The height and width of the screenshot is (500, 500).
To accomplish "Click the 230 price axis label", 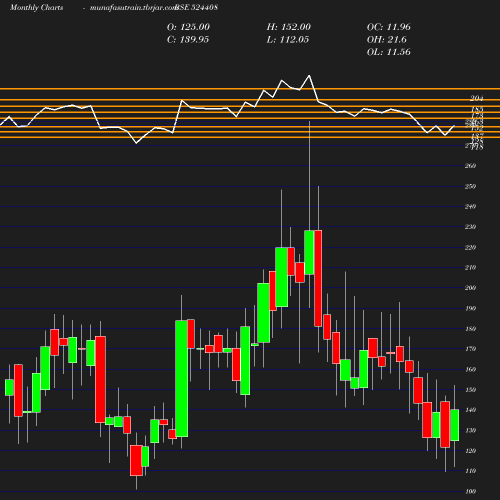I will (470, 227).
